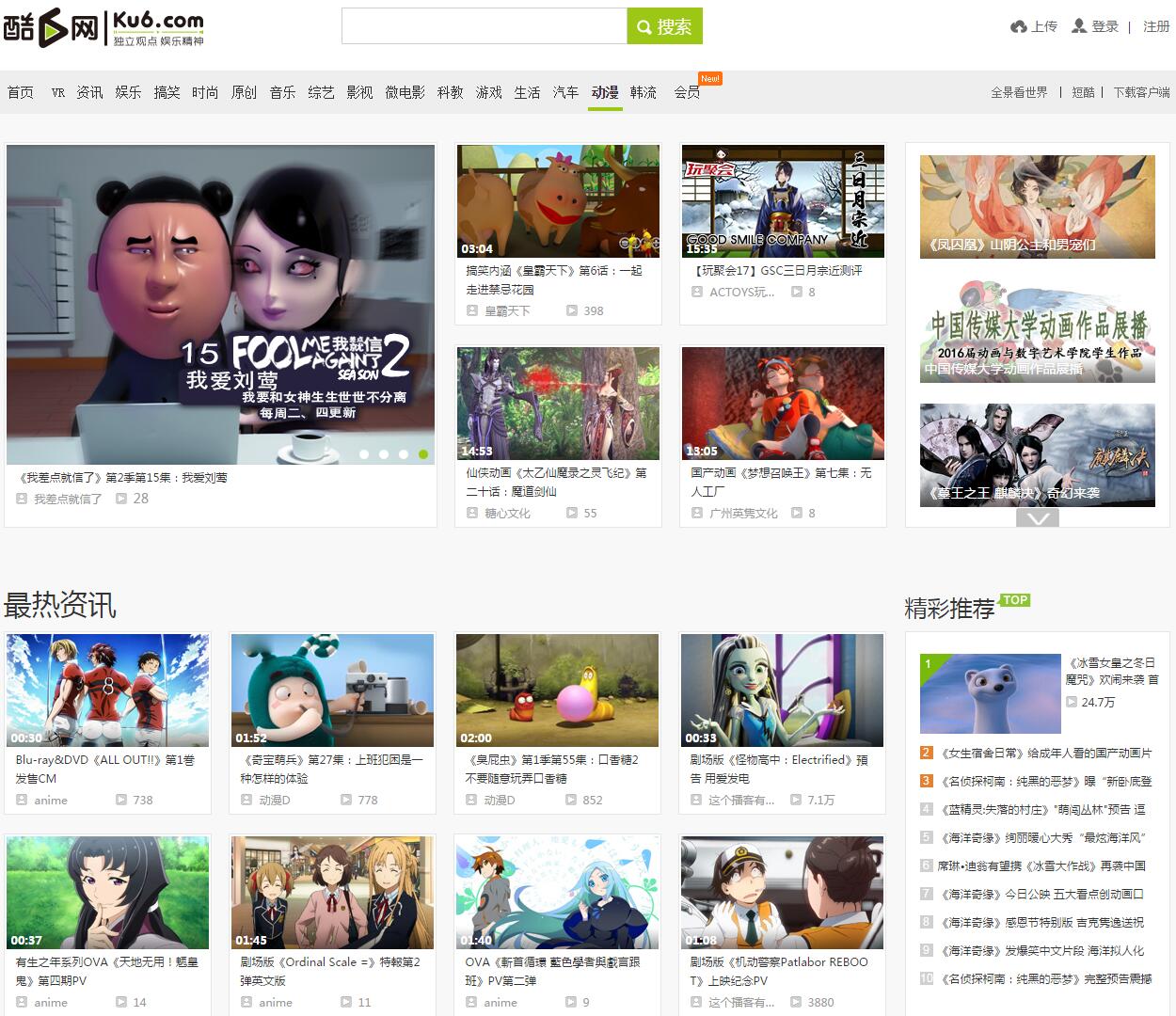Open 新首循環 PV第二弹 video thumbnail
The height and width of the screenshot is (1016, 1176).
(558, 892)
